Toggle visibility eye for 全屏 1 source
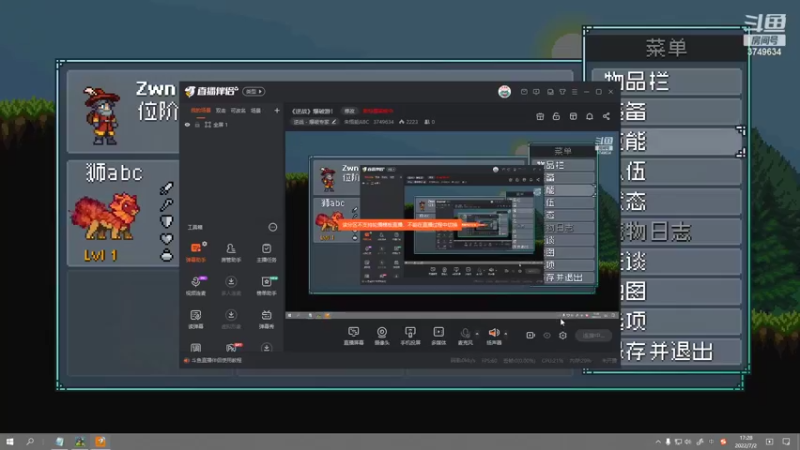Screen dimensions: 800x450 click(187, 124)
